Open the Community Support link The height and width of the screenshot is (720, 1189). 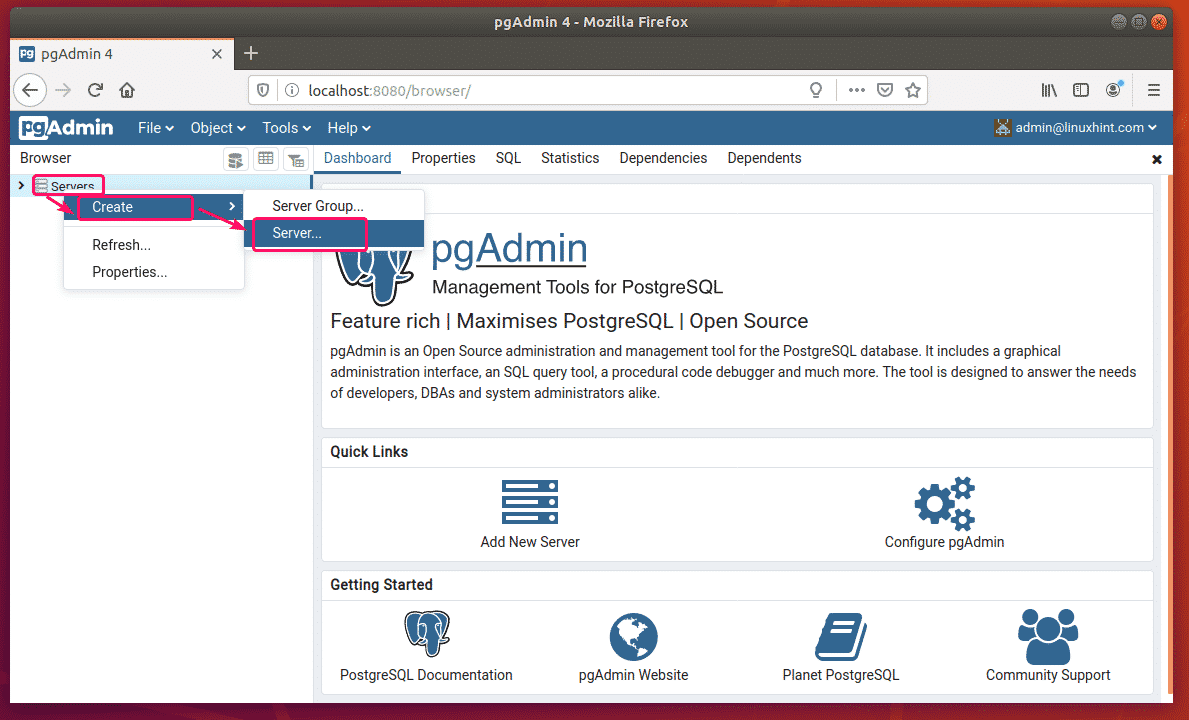point(1048,675)
